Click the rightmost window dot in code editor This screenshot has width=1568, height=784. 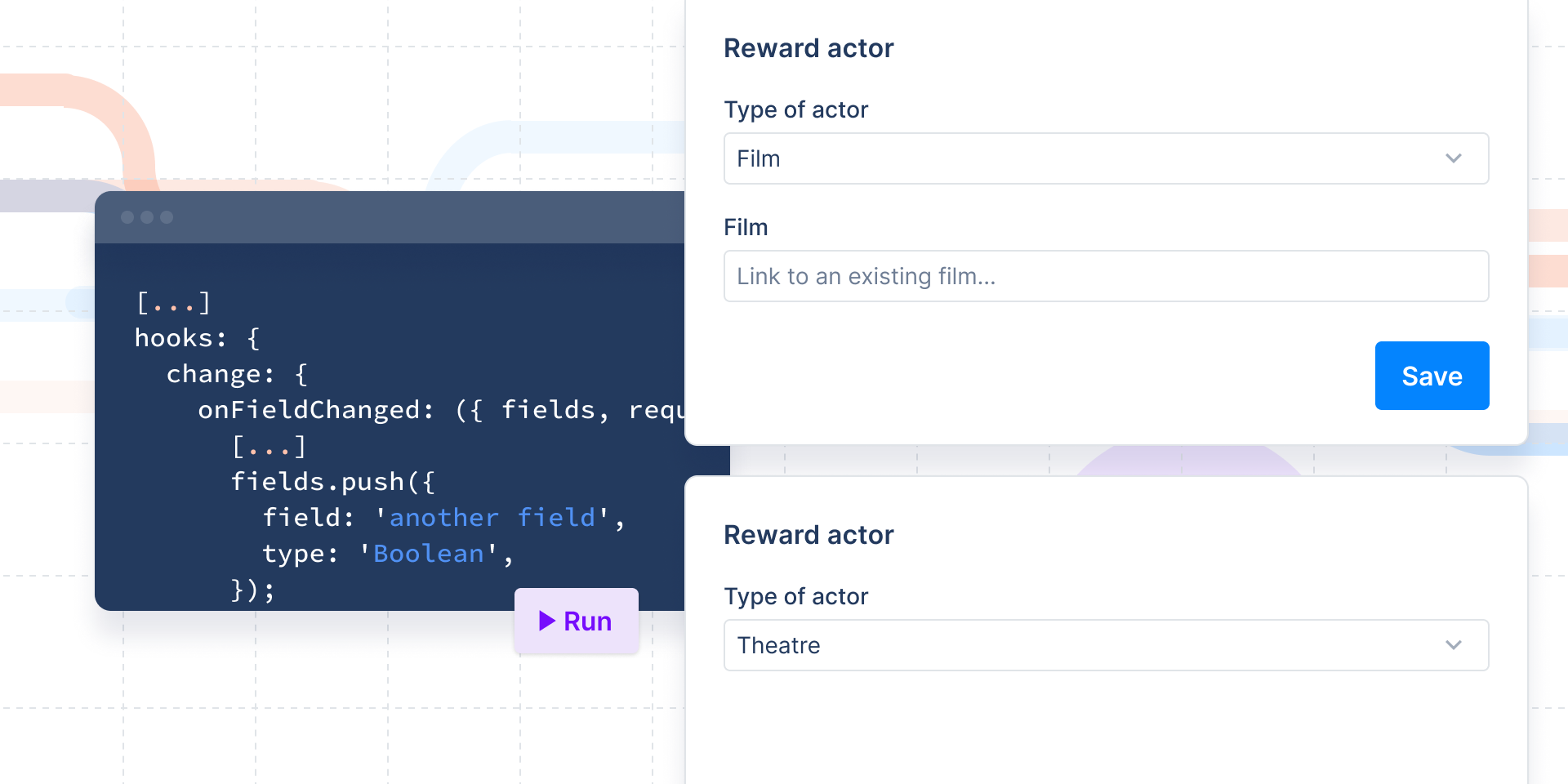coord(166,217)
